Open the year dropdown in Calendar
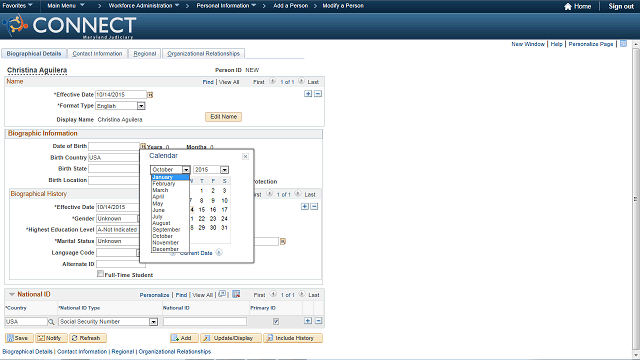The height and width of the screenshot is (360, 640). [x=224, y=169]
